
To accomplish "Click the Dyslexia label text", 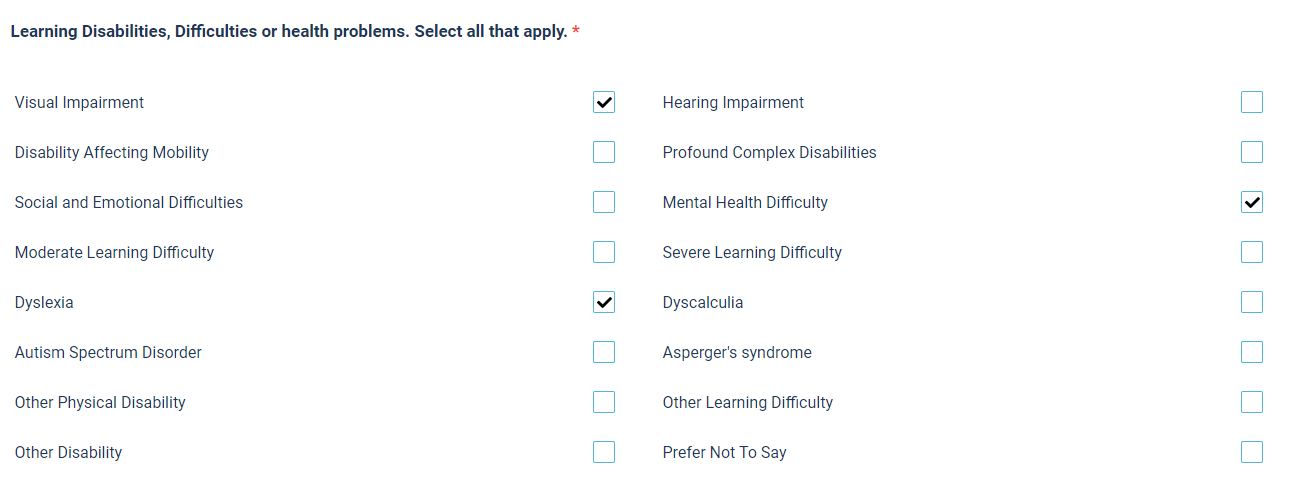I will pos(44,303).
